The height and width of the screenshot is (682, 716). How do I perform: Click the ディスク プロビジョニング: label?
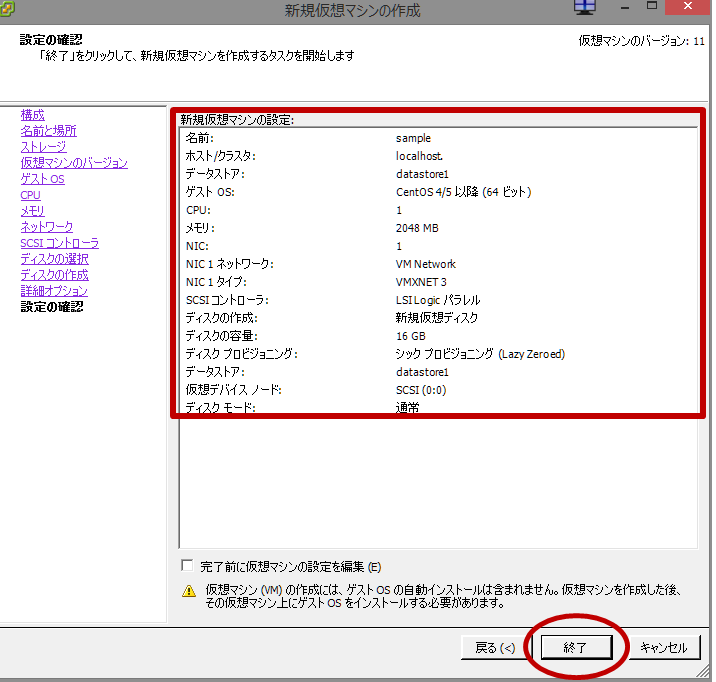pyautogui.click(x=242, y=354)
